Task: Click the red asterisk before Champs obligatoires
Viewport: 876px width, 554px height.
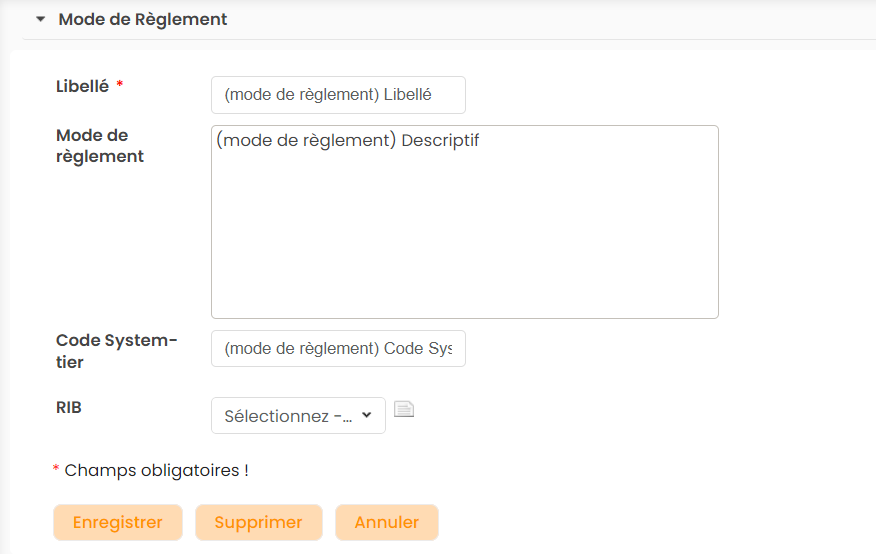Action: [56, 470]
